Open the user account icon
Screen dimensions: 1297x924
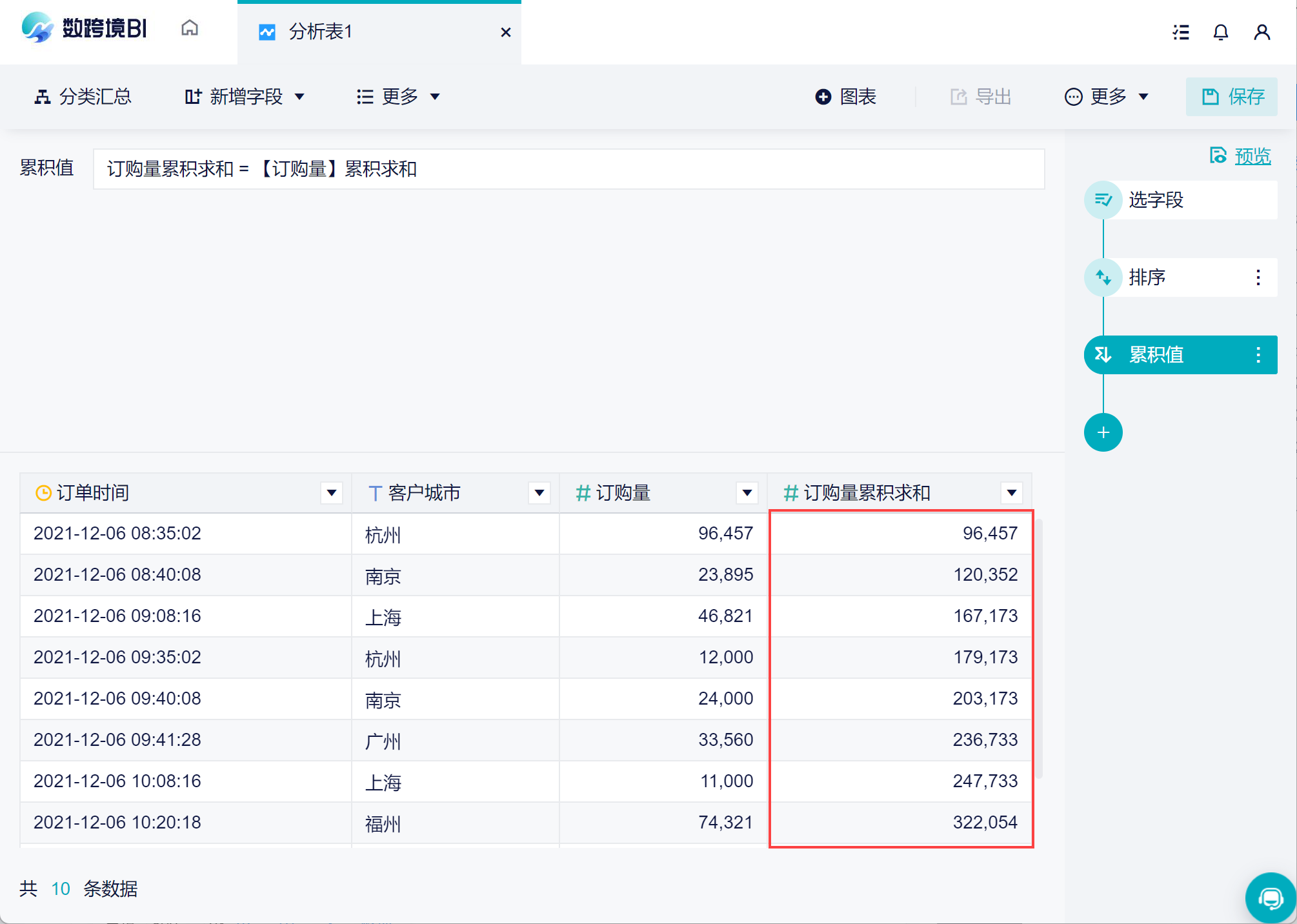pyautogui.click(x=1262, y=32)
